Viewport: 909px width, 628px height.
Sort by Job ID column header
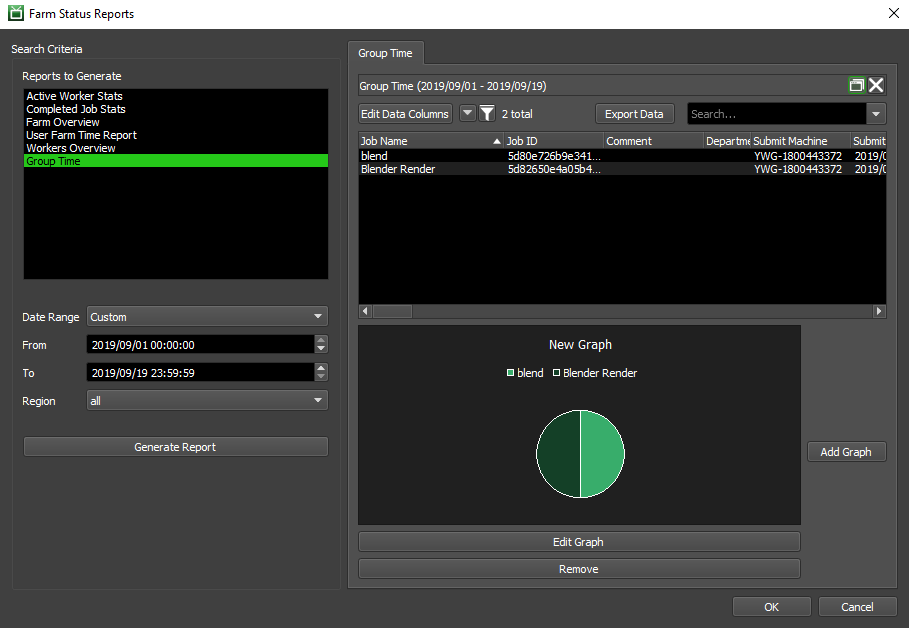pos(554,141)
